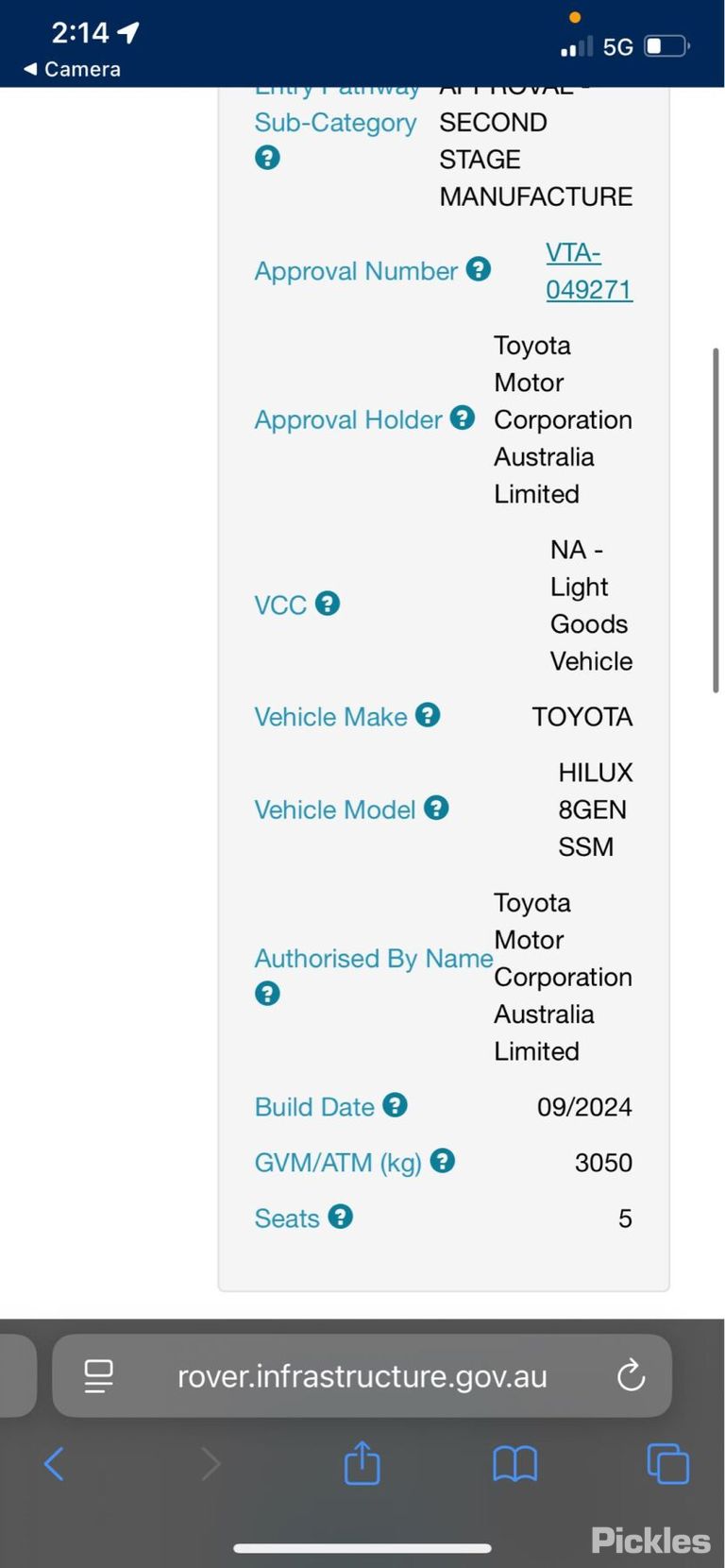This screenshot has width=725, height=1568.
Task: Open the VCC help tooltip icon
Action: coord(328,604)
